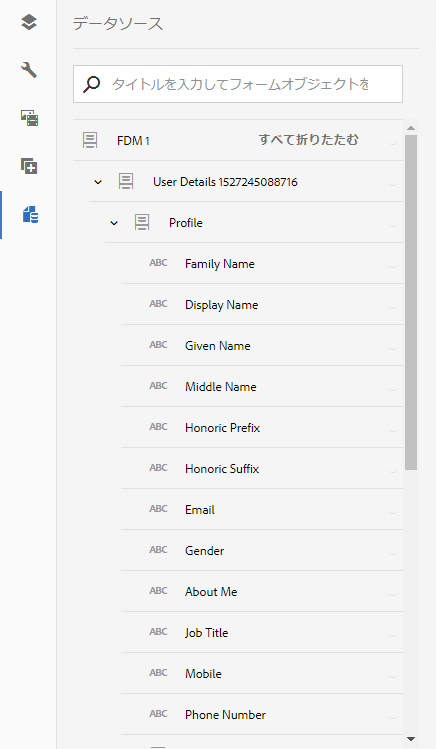Select the Gender field

tap(262, 551)
